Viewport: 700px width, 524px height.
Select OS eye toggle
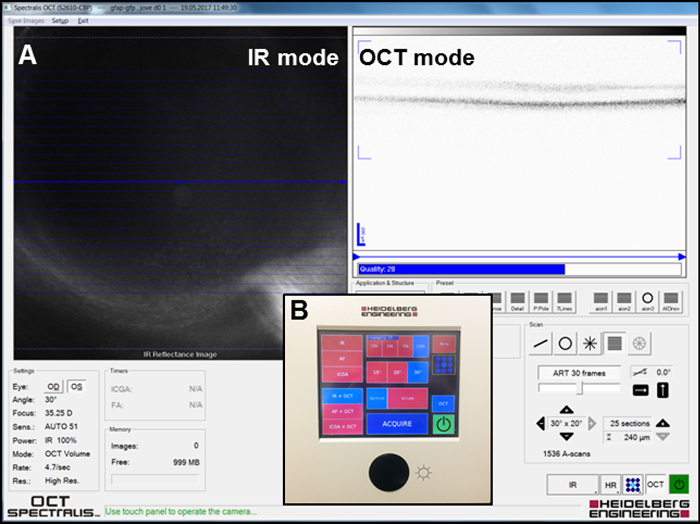[76, 387]
